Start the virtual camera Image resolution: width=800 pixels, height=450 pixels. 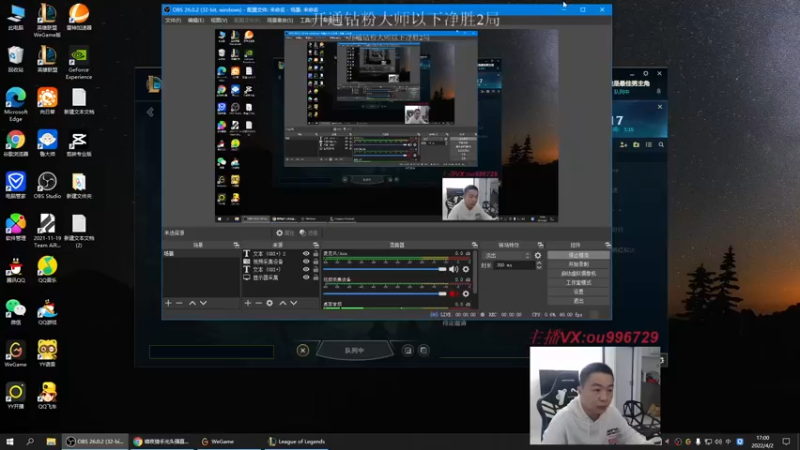click(x=578, y=273)
